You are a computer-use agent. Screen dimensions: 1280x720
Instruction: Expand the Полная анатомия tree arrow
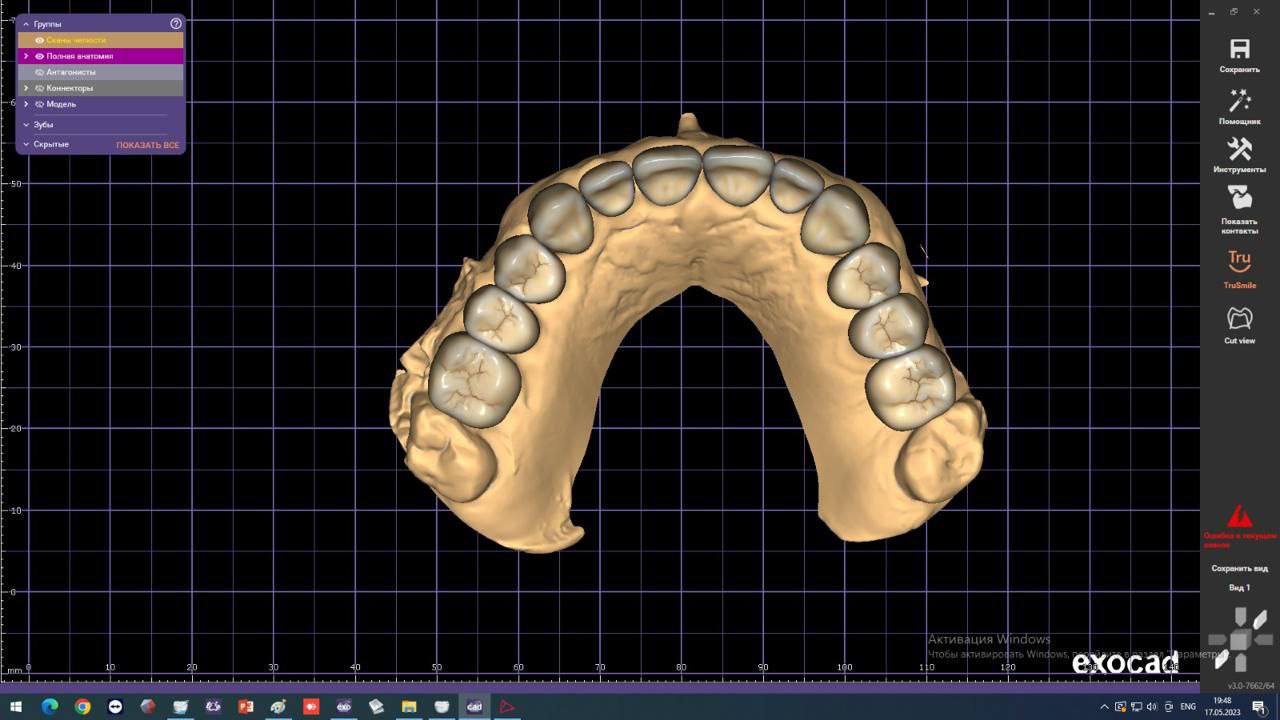[x=26, y=56]
